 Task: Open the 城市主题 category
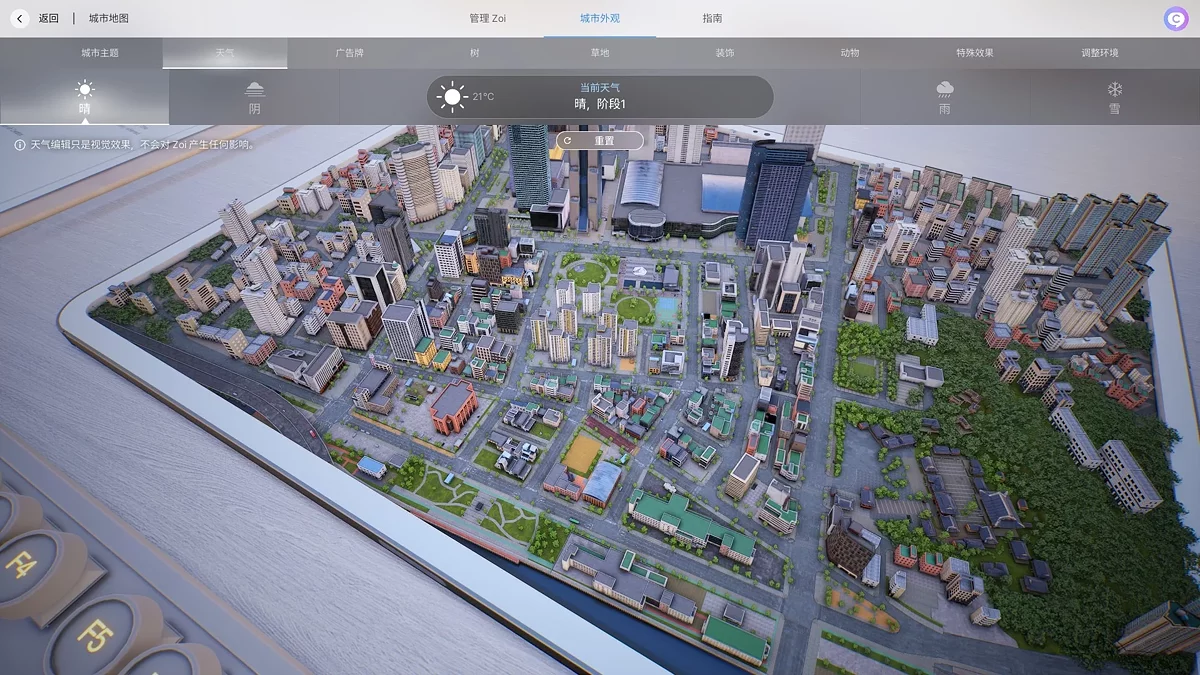[100, 53]
